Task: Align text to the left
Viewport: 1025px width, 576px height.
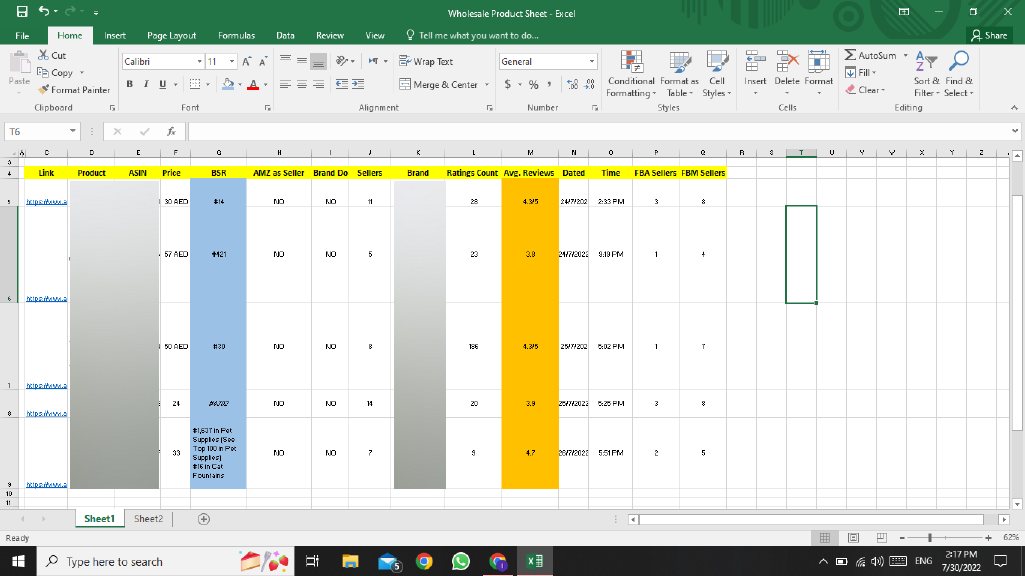Action: 285,84
